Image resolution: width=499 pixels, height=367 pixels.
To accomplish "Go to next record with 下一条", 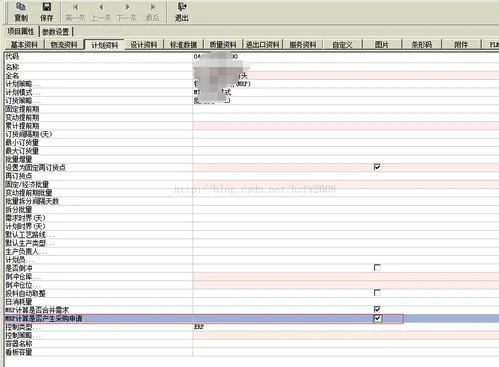I will [x=127, y=11].
